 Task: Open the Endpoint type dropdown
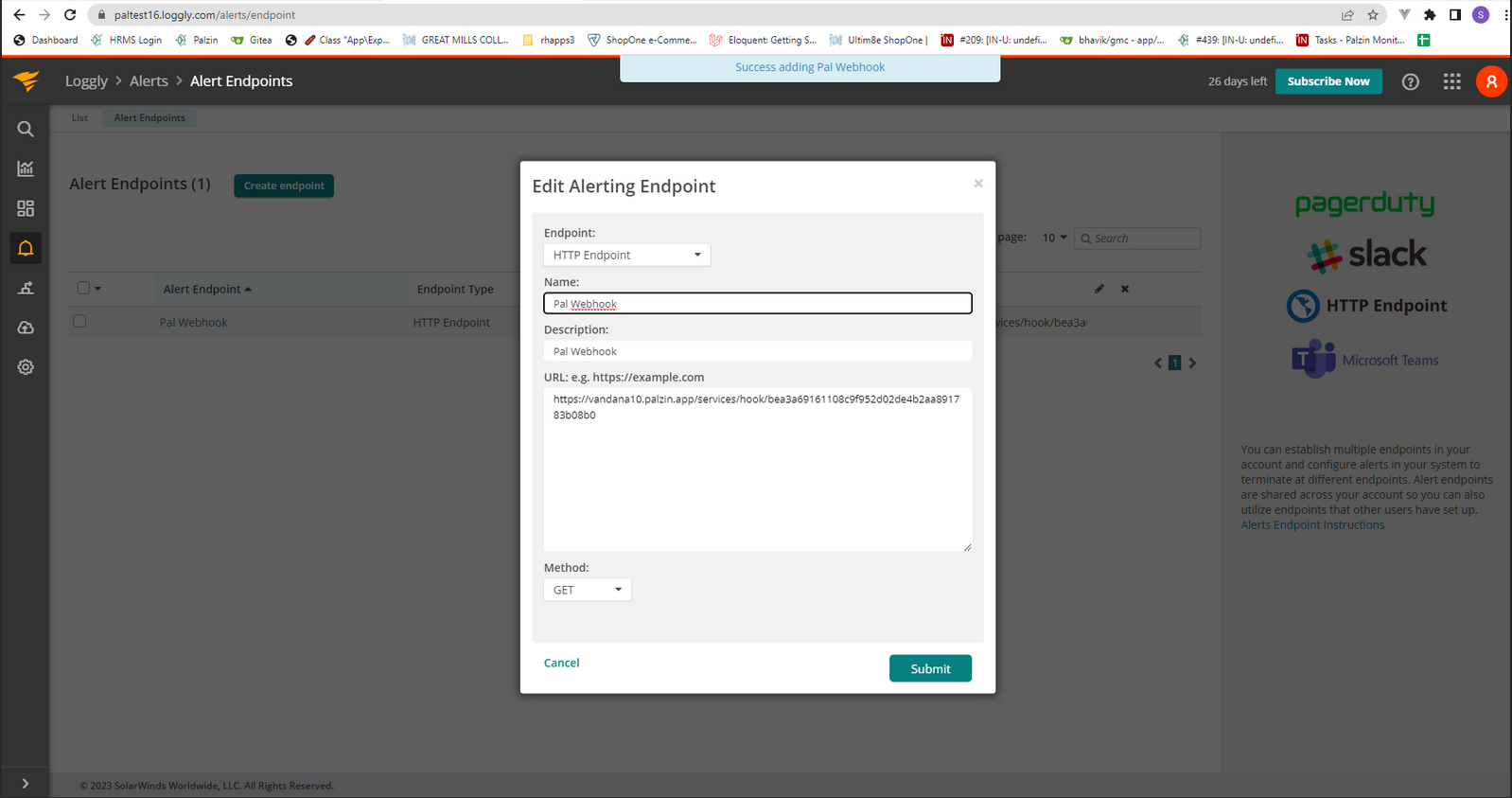point(626,255)
